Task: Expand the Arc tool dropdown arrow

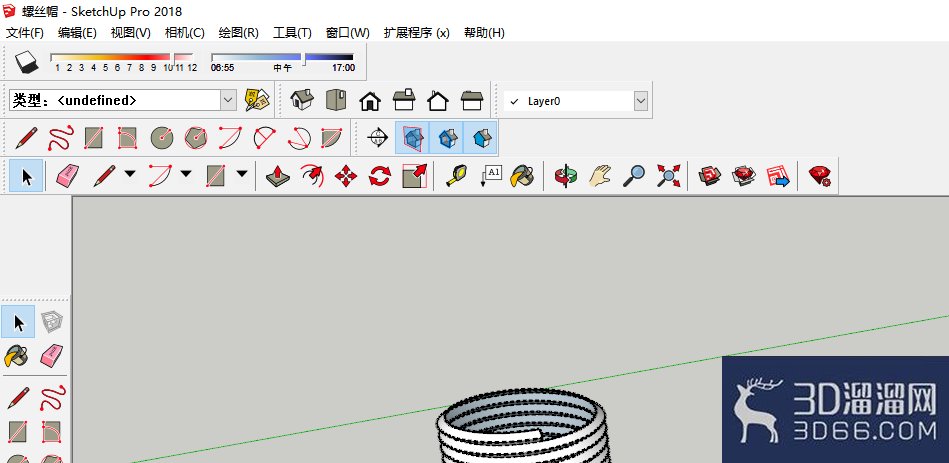Action: click(186, 174)
